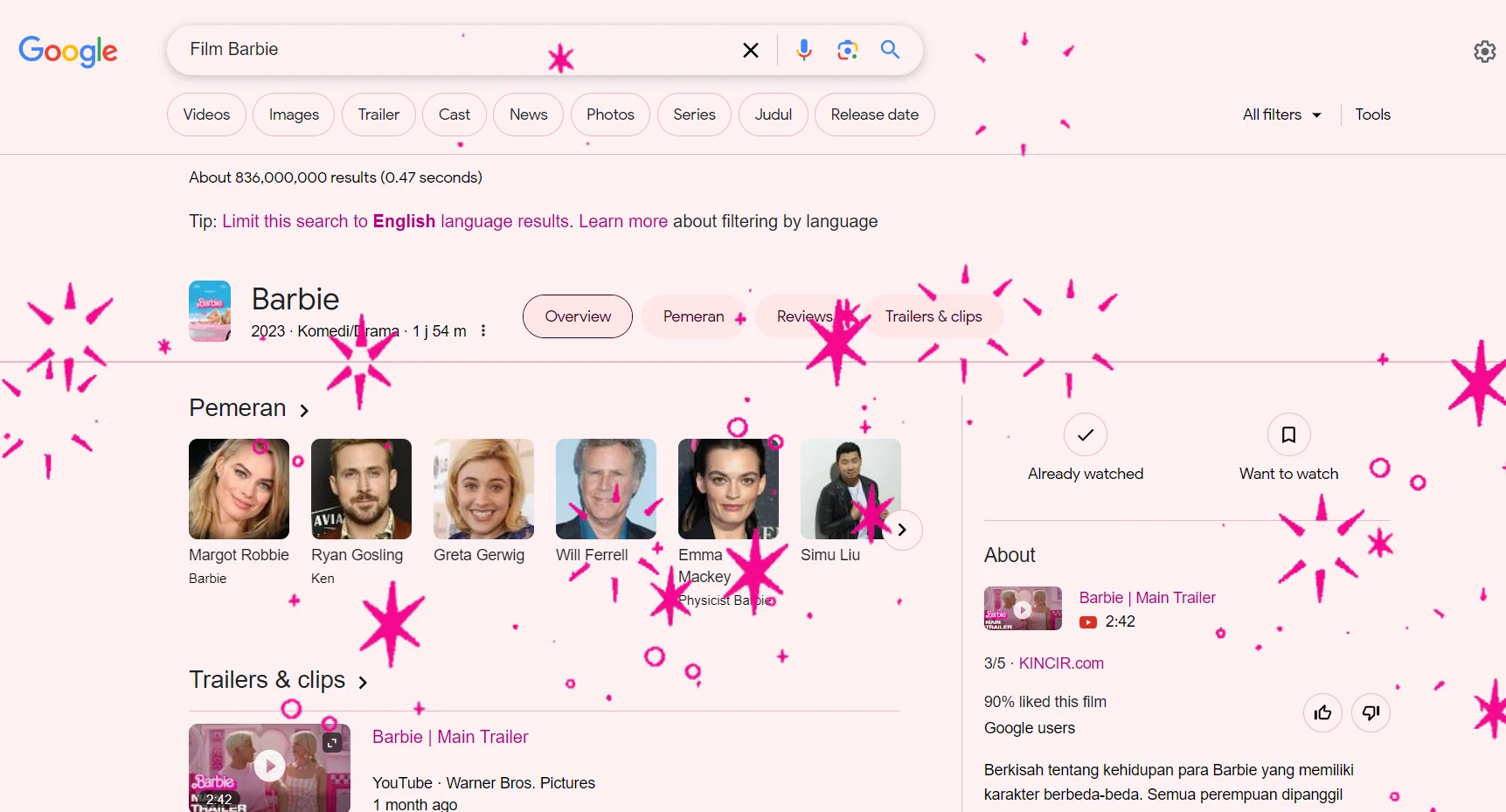
Task: Play the Main Trailer video thumbnail
Action: [x=269, y=767]
